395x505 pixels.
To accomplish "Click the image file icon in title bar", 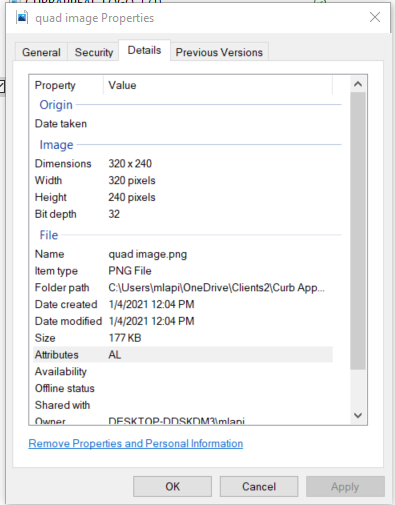I will tap(22, 17).
